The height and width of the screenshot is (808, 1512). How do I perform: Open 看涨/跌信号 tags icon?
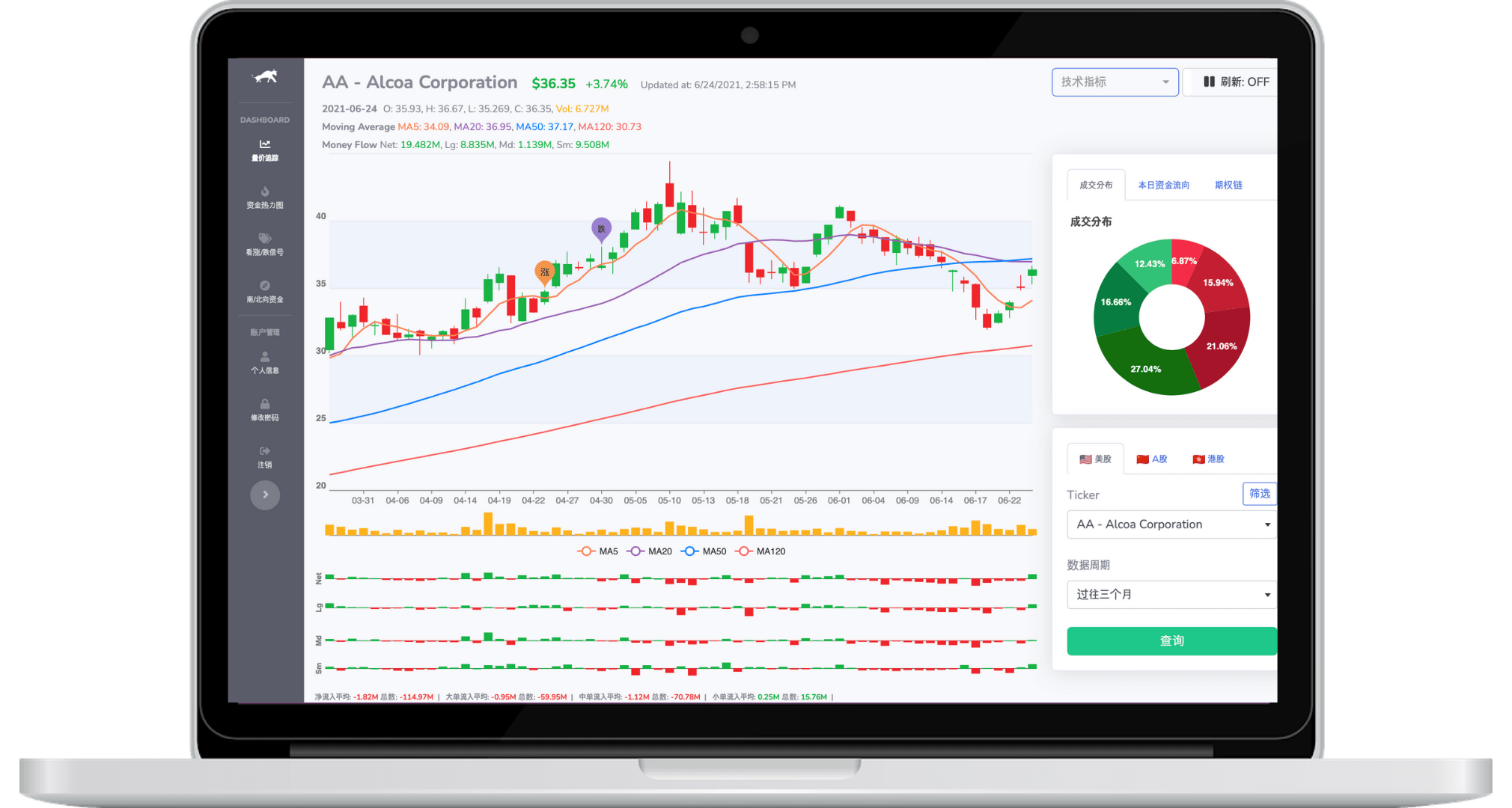(265, 239)
